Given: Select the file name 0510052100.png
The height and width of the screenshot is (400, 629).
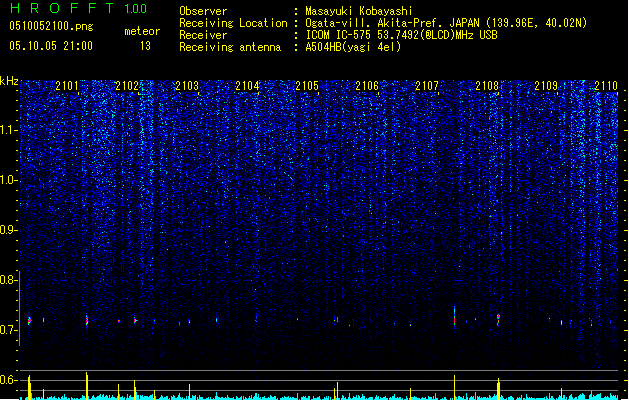Looking at the screenshot, I should 51,26.
